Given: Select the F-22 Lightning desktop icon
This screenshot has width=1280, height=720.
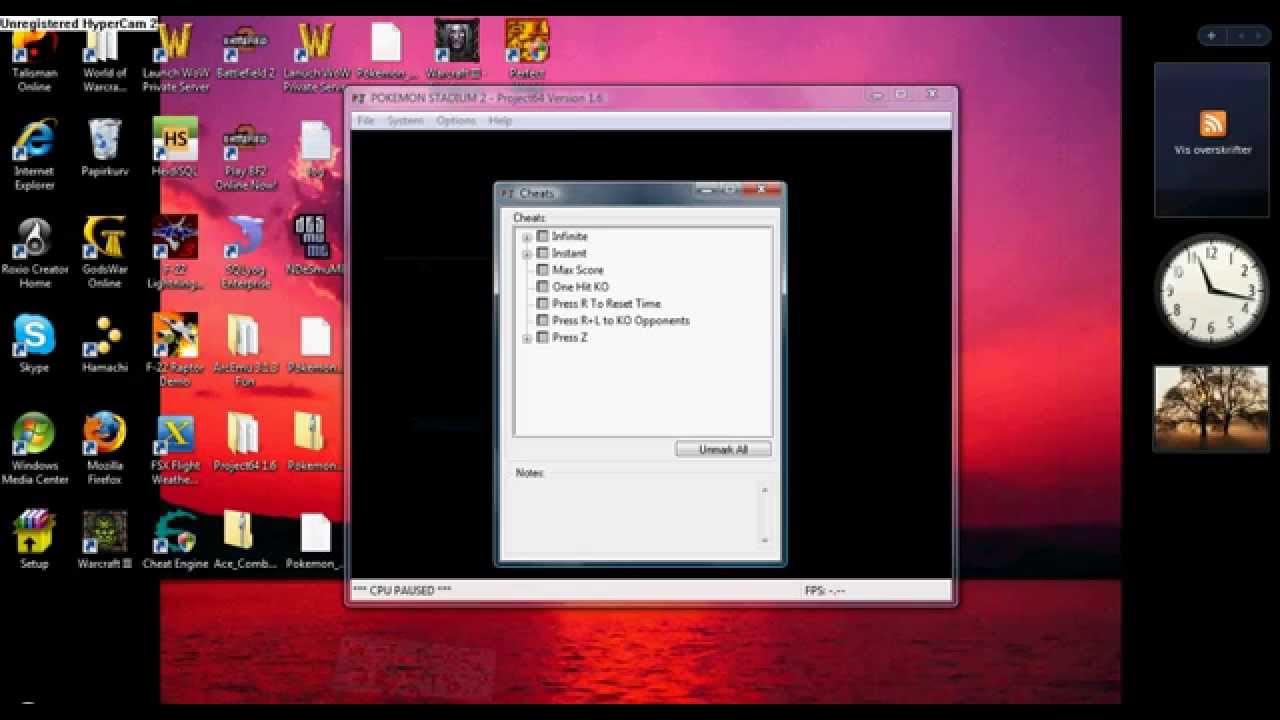Looking at the screenshot, I should point(175,254).
